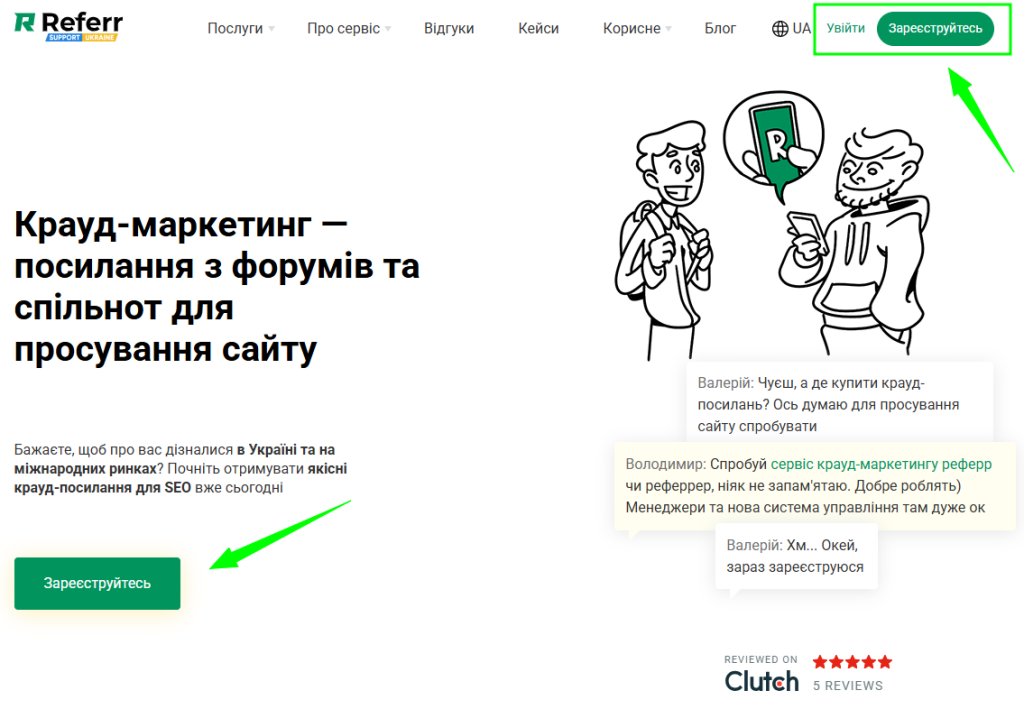This screenshot has height=709, width=1024.
Task: Expand the Корисне dropdown arrow
Action: [x=668, y=29]
